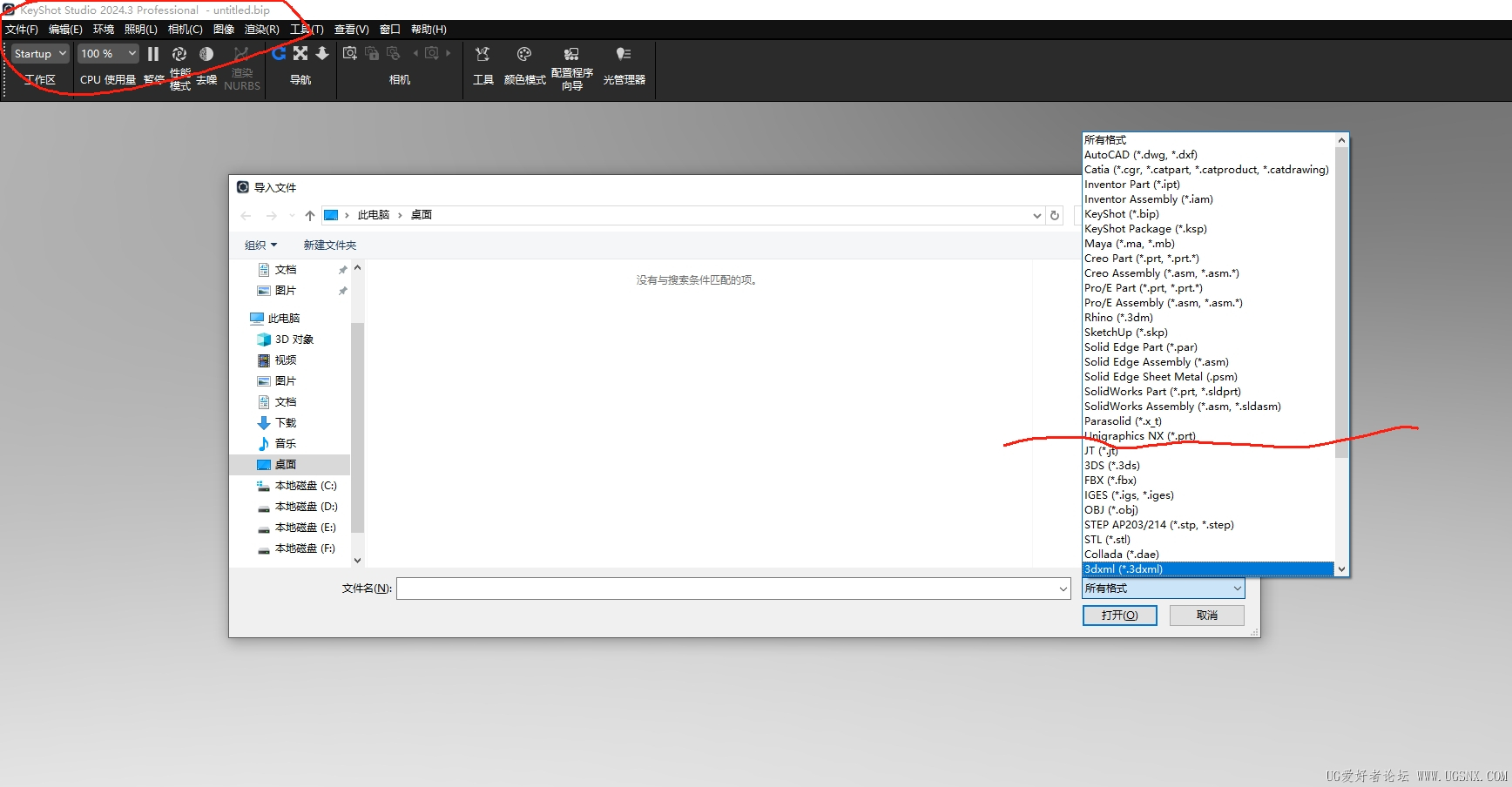Open the camera viewset icon between arrows
This screenshot has width=1512, height=787.
pos(432,54)
